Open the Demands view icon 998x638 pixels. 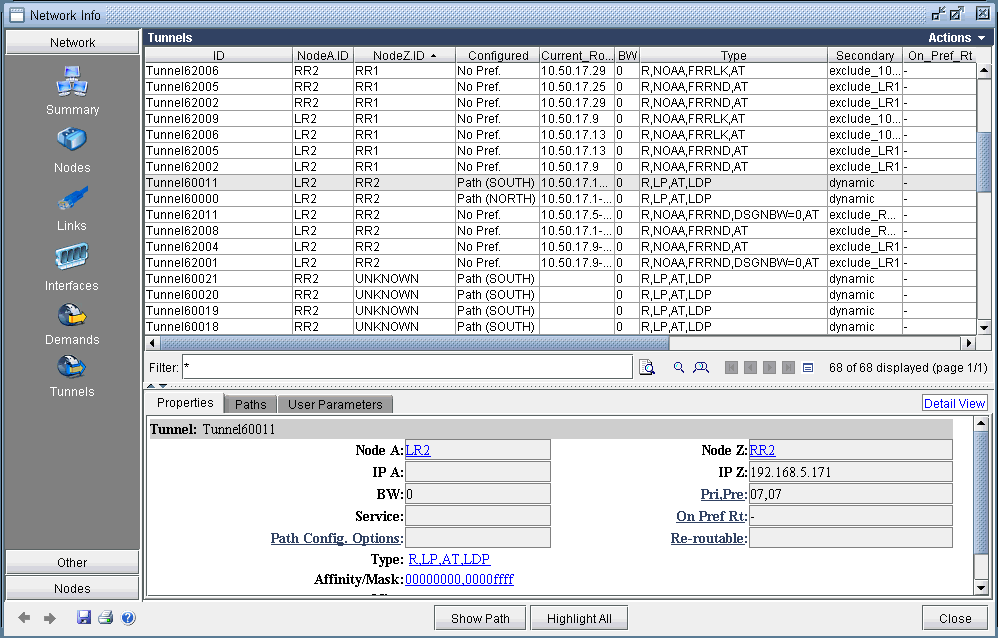click(x=72, y=315)
